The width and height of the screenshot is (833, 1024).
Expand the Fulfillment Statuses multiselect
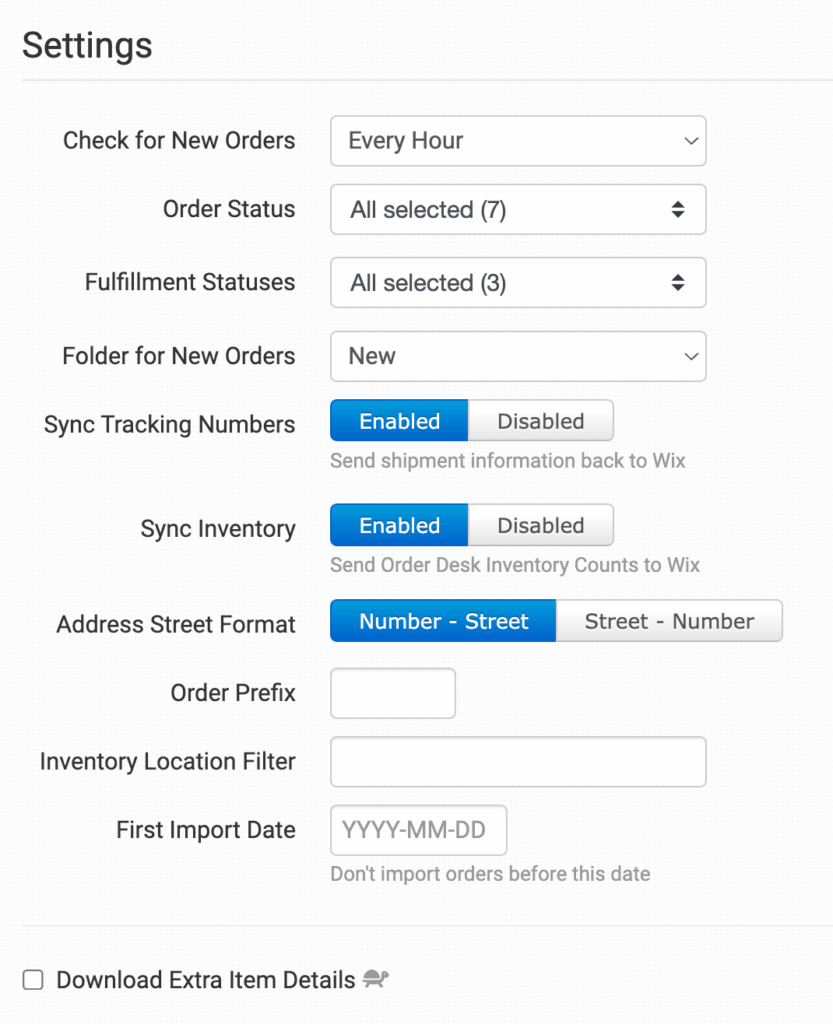517,283
